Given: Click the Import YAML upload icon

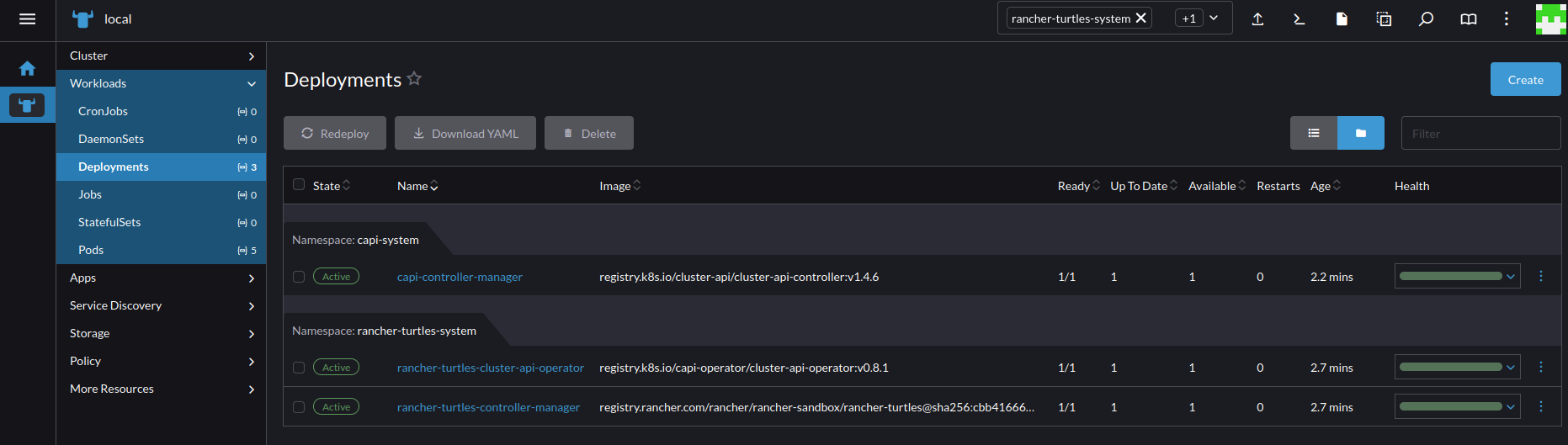Looking at the screenshot, I should [1257, 19].
